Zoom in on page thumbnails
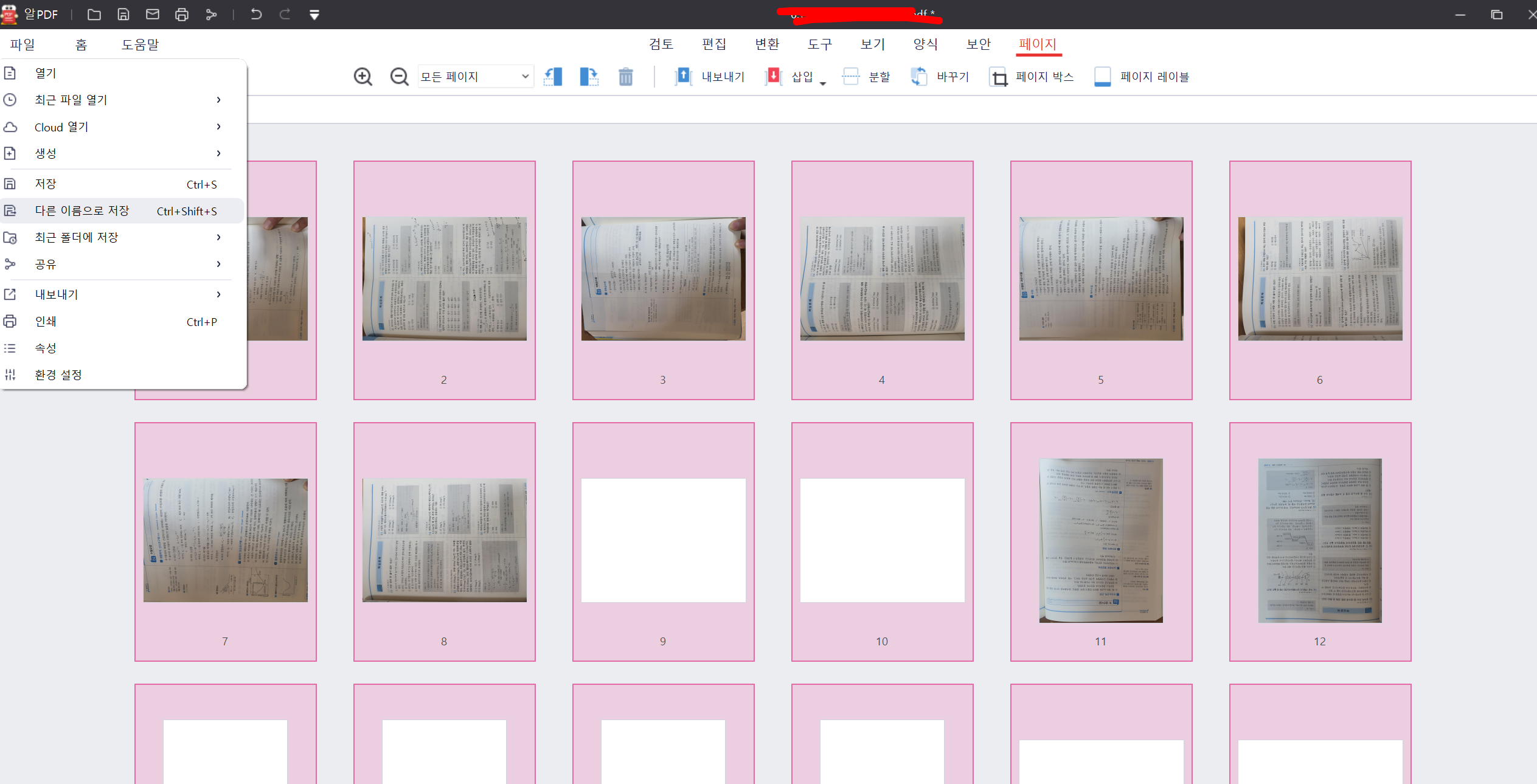 [x=363, y=77]
